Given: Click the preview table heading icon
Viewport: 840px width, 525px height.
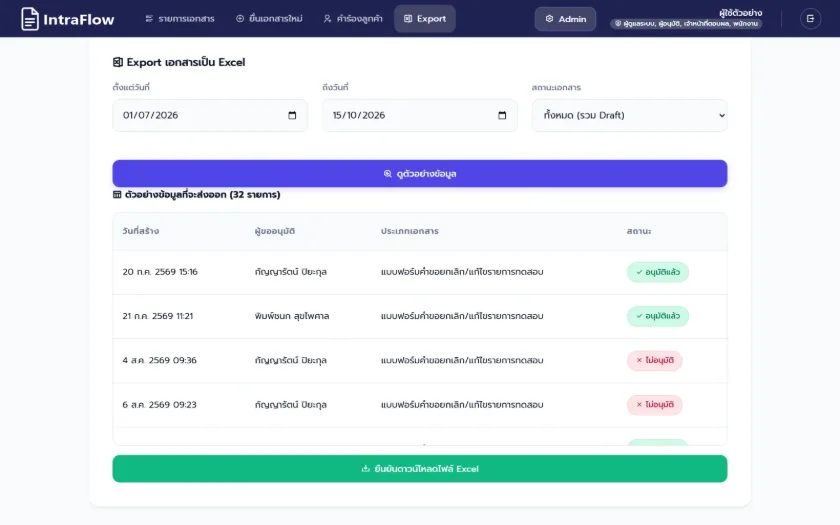Looking at the screenshot, I should pos(117,194).
